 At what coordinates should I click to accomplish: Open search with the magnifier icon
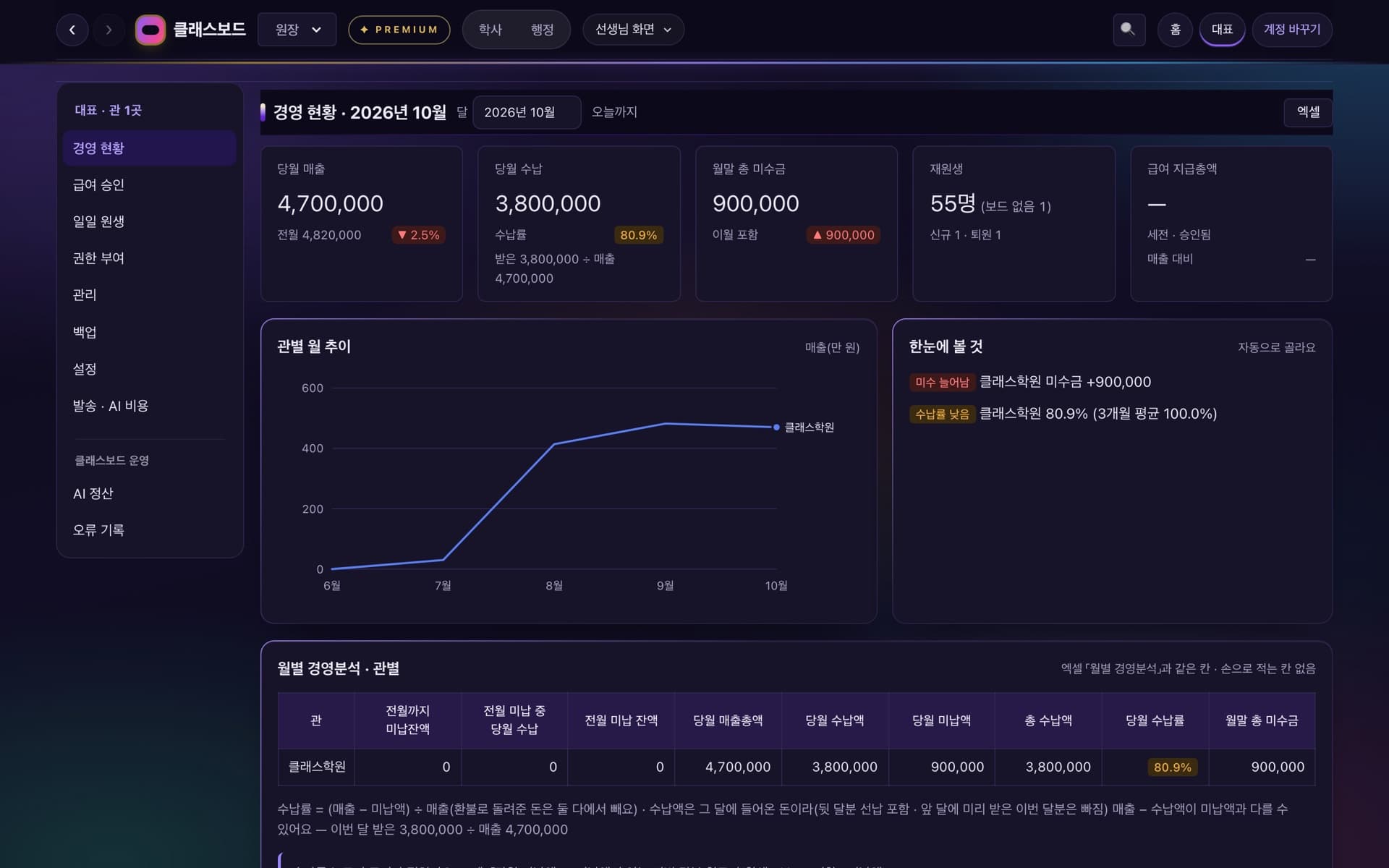tap(1129, 30)
